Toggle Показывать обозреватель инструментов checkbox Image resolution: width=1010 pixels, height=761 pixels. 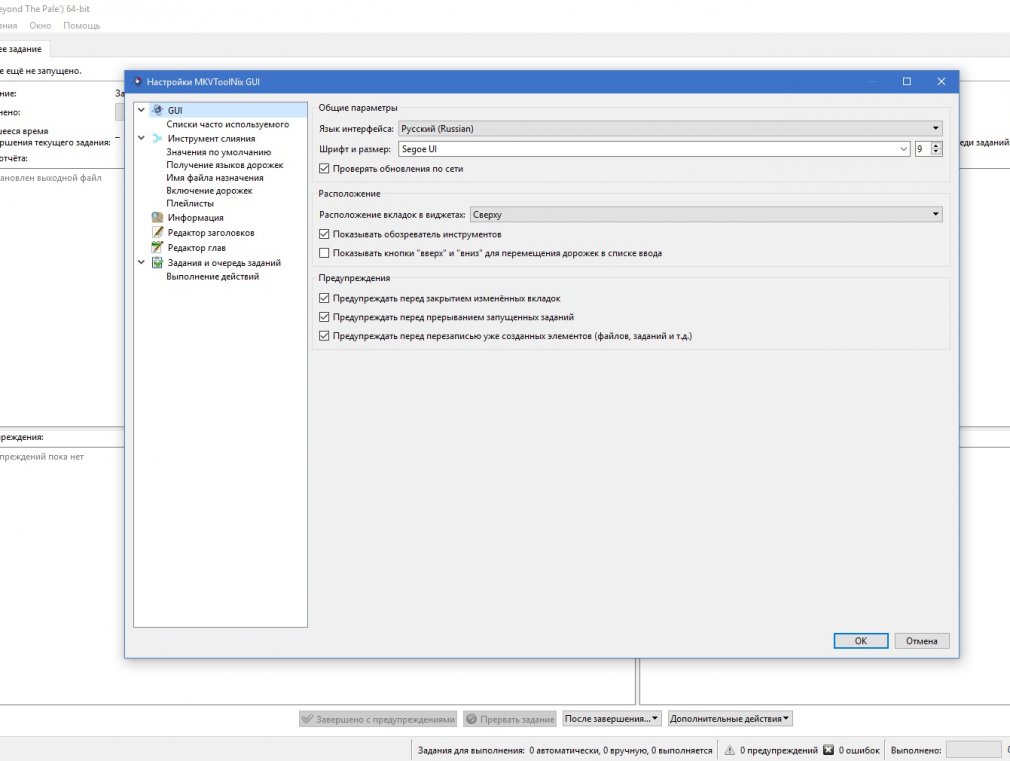[324, 235]
